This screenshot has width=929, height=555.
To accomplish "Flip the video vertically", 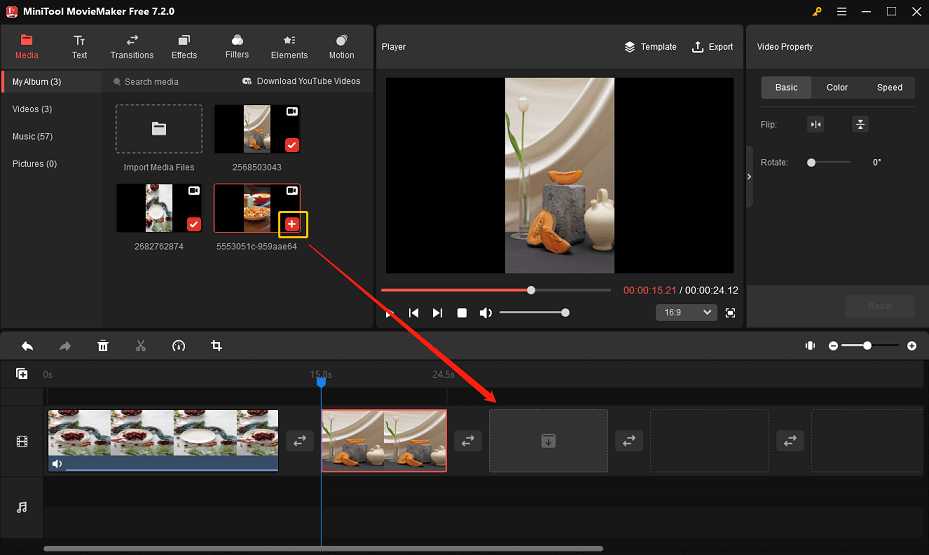I will point(860,124).
